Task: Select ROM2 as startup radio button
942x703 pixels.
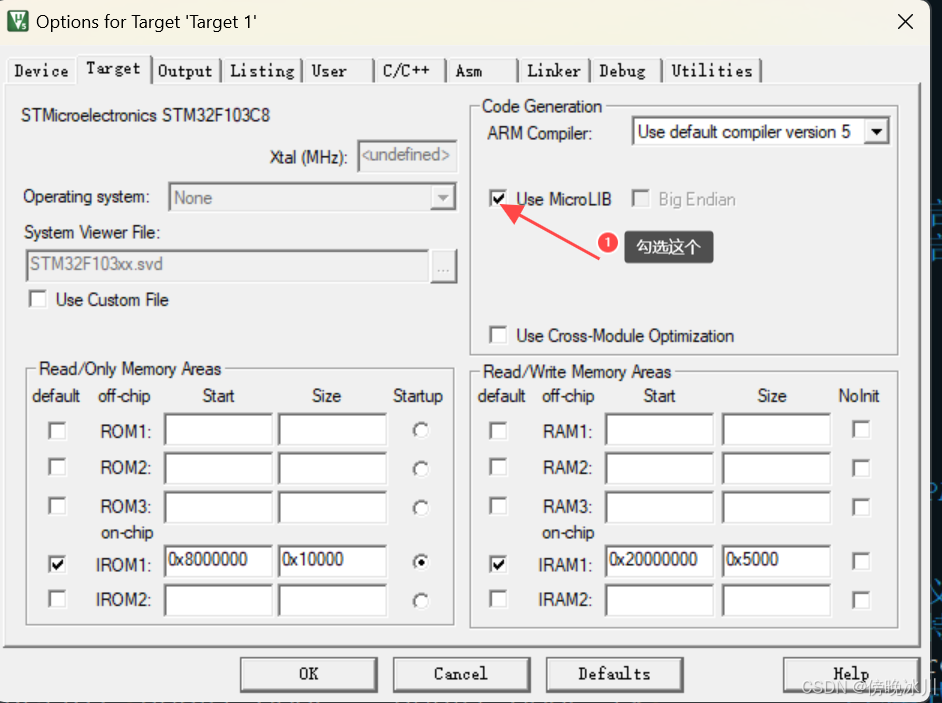Action: coord(421,469)
